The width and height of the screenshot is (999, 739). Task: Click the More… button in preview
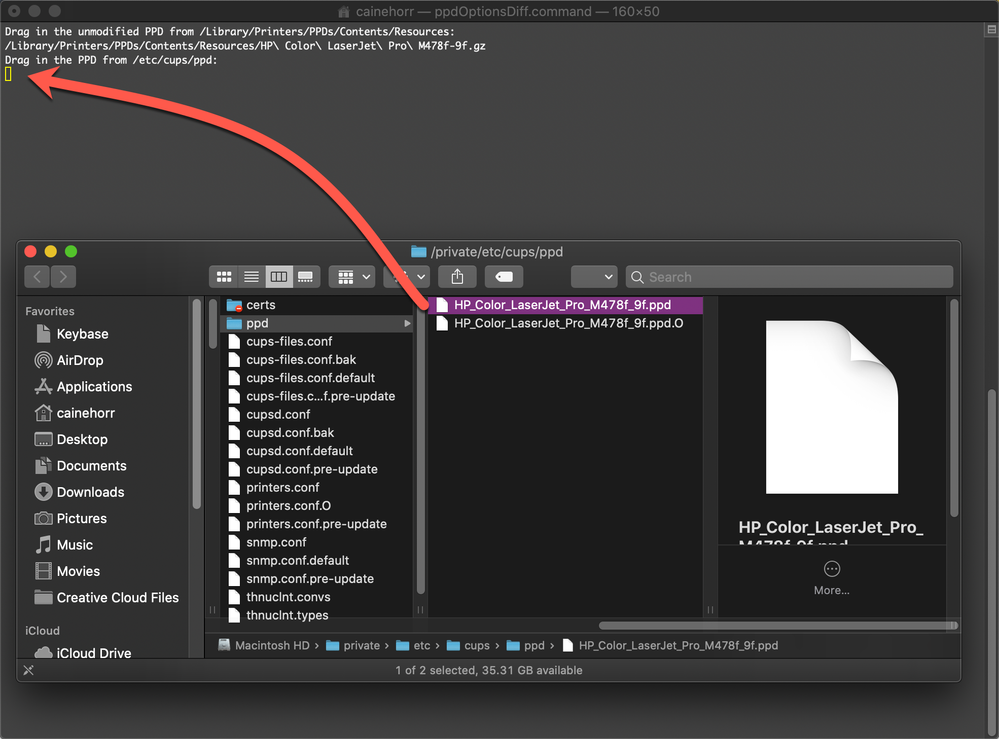click(831, 578)
